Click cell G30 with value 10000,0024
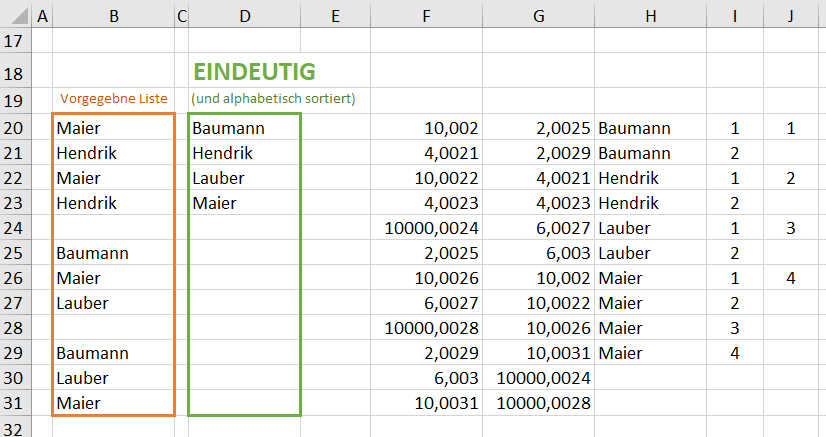Screen dimensions: 826x437 pos(538,378)
